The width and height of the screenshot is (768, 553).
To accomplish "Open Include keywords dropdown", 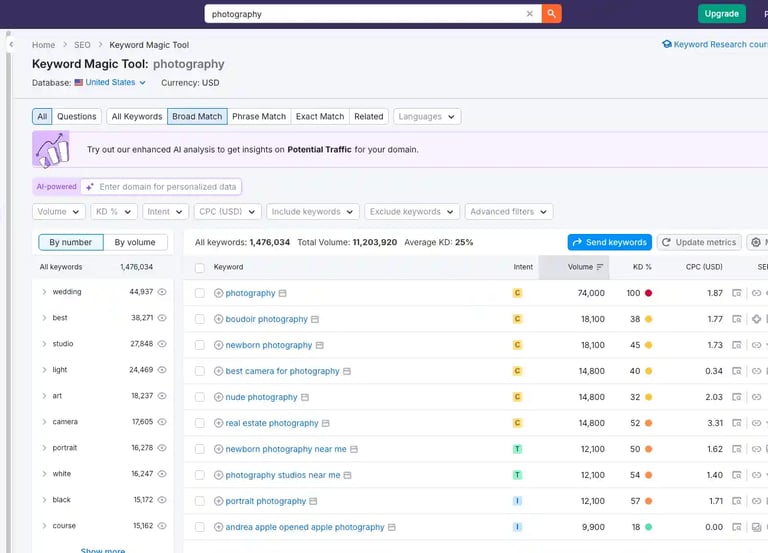I will (312, 212).
